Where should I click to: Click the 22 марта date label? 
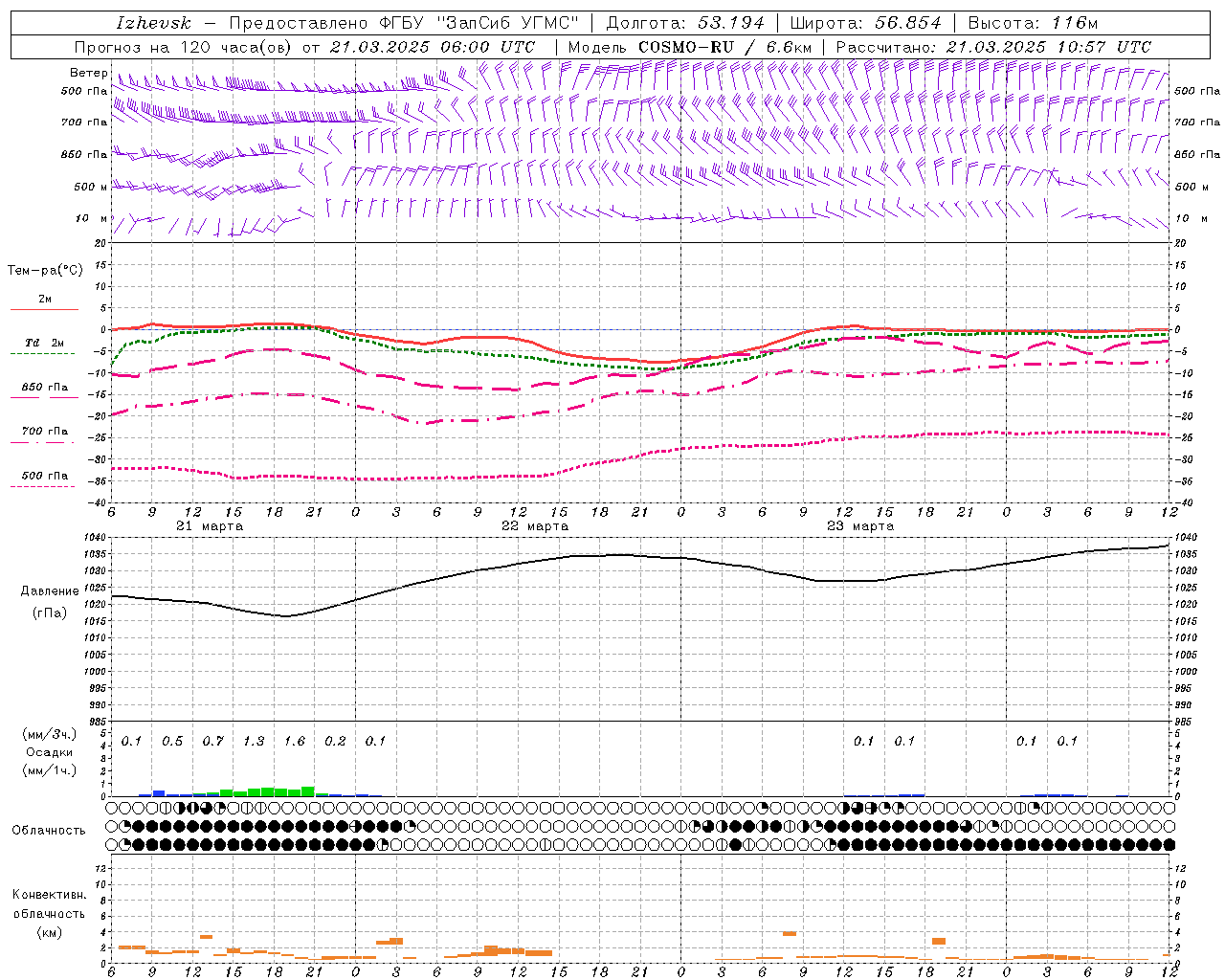click(x=536, y=526)
